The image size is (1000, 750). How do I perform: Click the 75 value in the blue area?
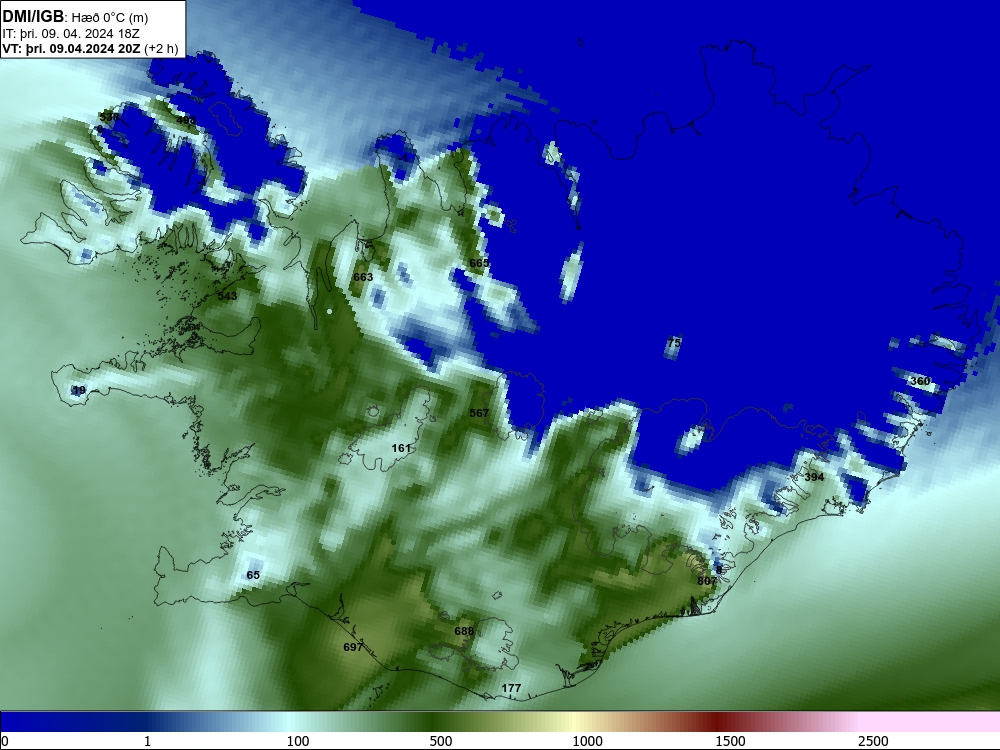click(x=674, y=343)
